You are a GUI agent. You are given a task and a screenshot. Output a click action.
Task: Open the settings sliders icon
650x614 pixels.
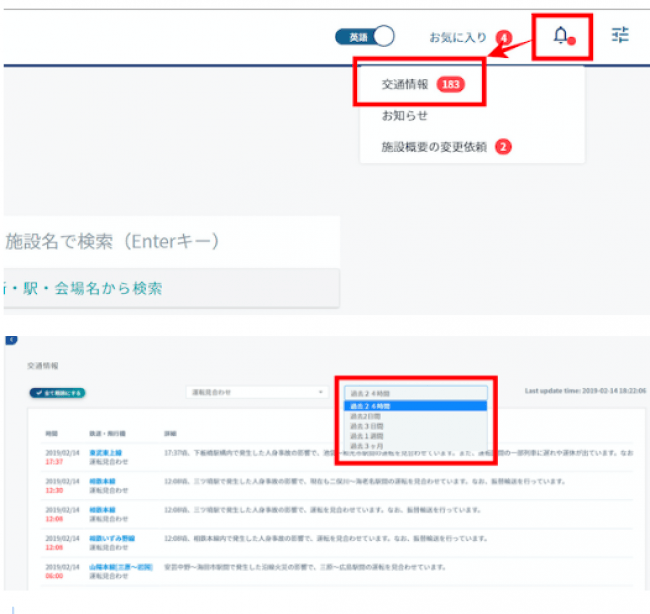click(x=620, y=35)
